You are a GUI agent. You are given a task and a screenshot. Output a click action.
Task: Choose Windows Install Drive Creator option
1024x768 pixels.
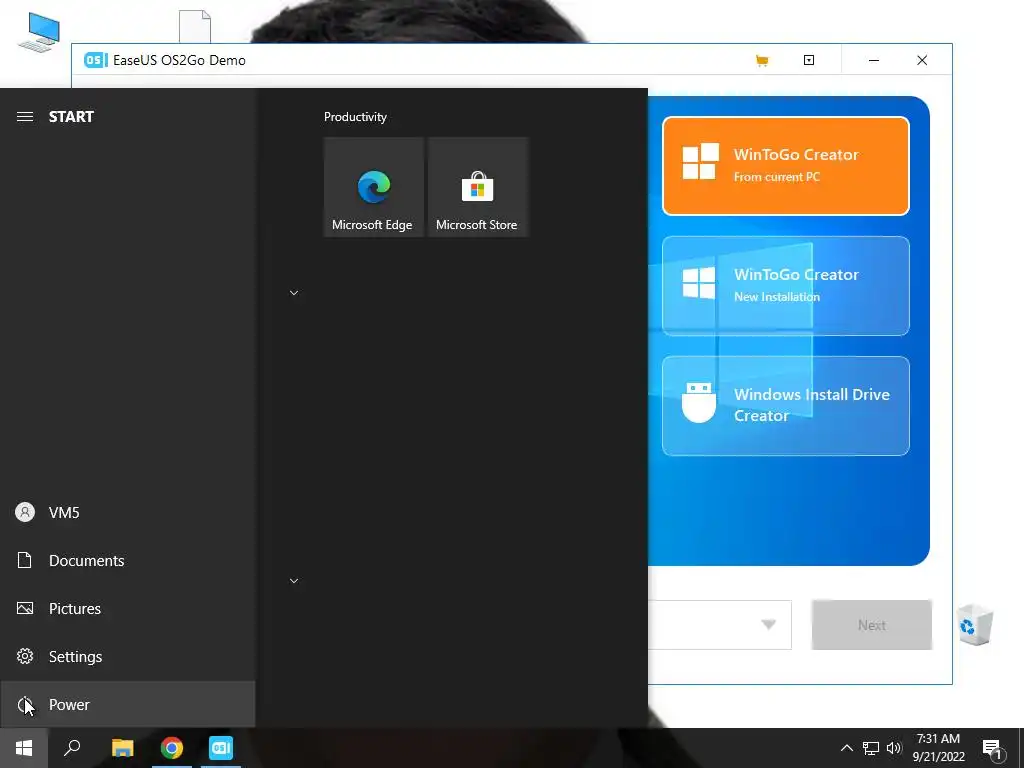click(786, 406)
